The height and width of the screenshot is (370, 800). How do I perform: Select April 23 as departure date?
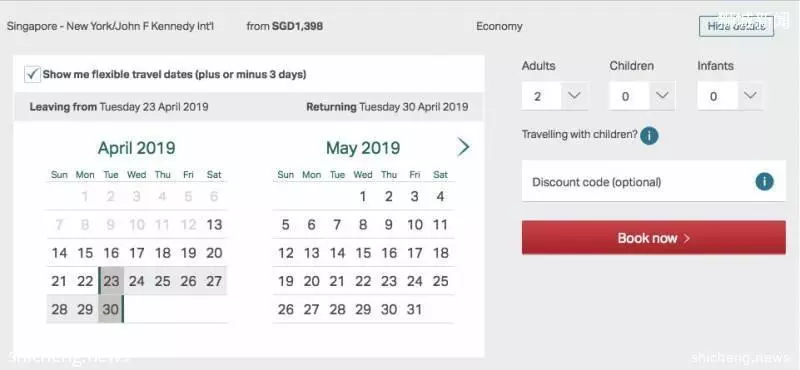pos(111,281)
